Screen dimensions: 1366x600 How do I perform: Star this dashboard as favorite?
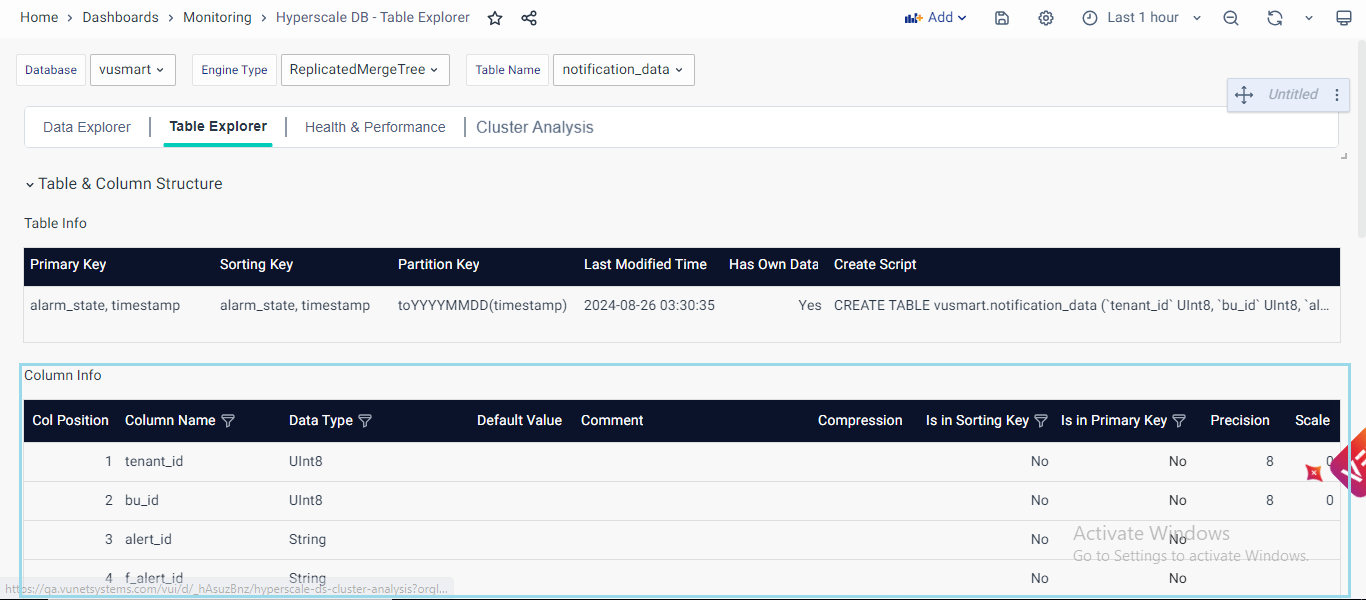495,18
